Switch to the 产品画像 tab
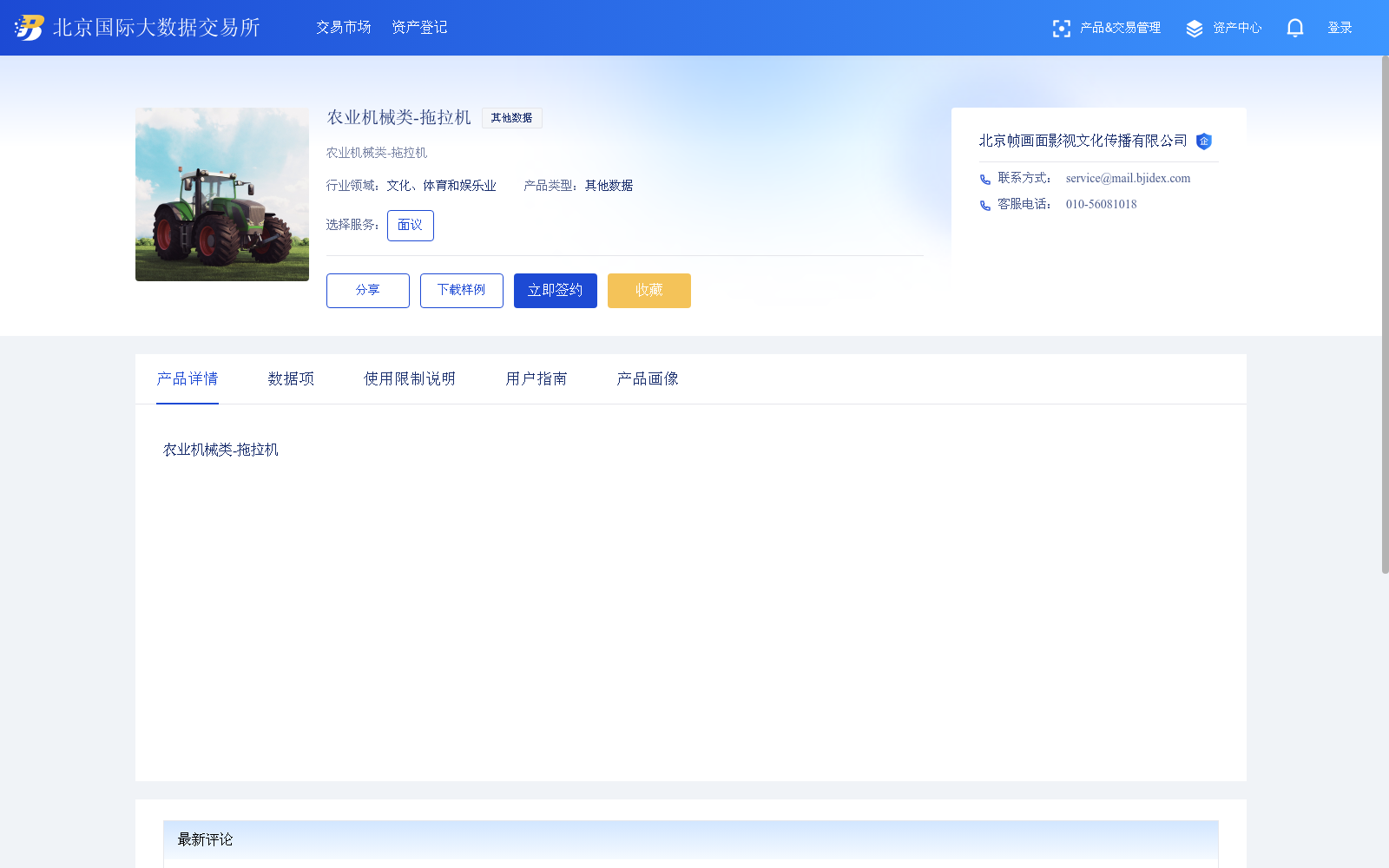1389x868 pixels. click(648, 379)
